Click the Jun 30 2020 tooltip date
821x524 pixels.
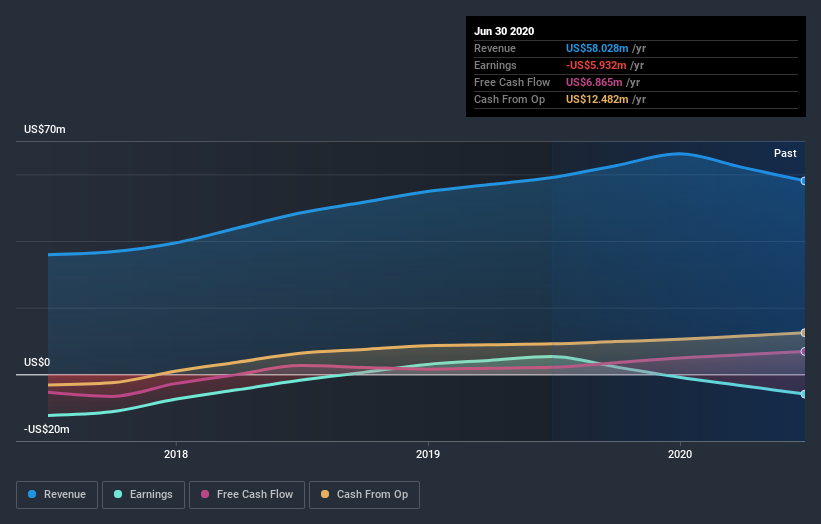click(504, 31)
